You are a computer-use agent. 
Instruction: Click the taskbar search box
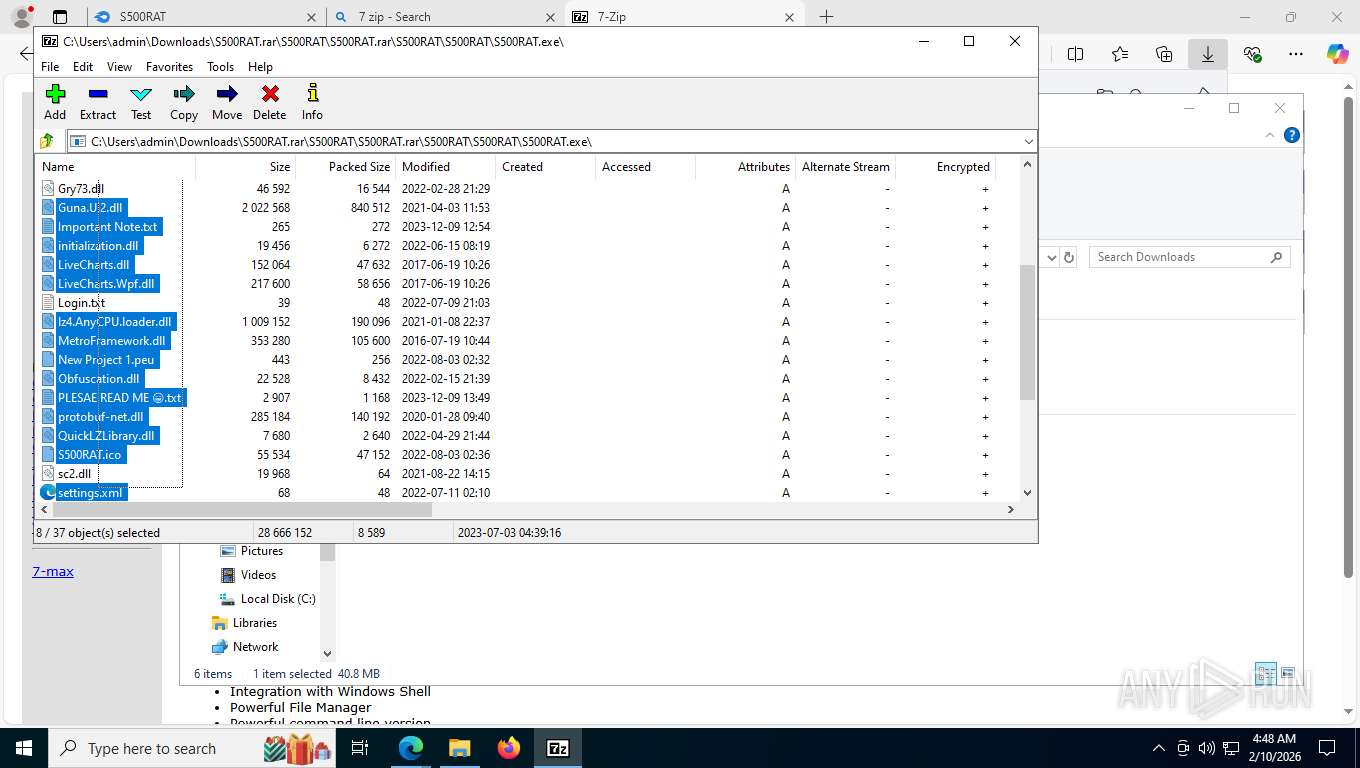(191, 748)
